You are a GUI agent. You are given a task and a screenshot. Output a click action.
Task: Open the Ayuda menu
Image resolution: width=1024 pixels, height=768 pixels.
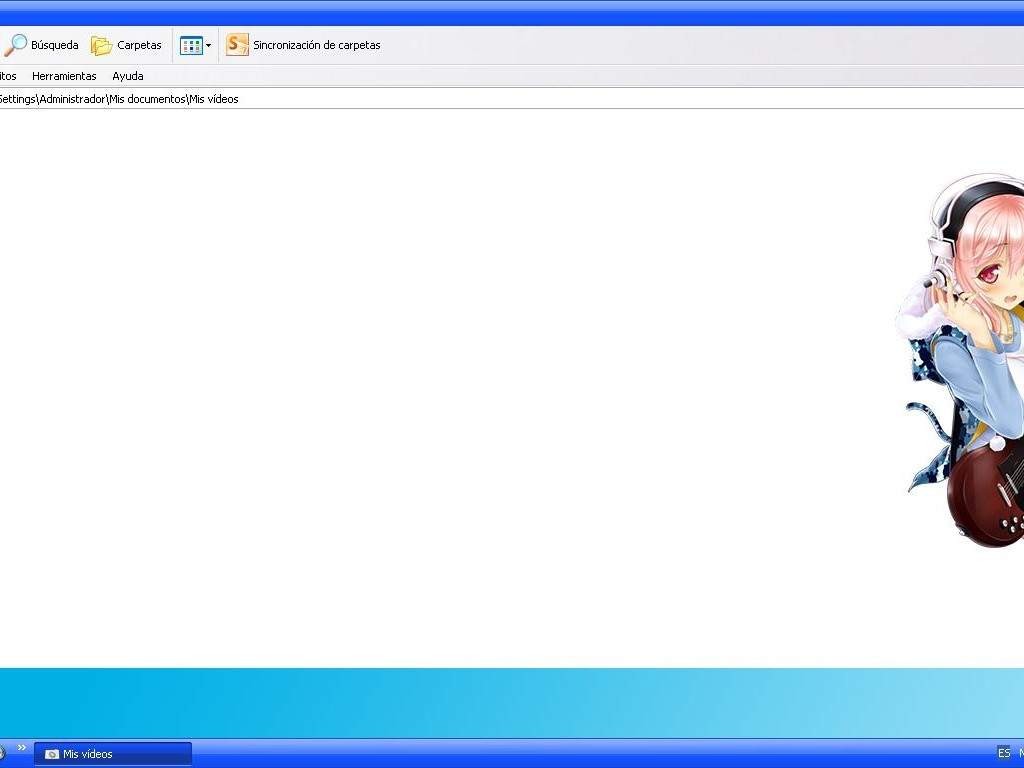click(x=128, y=76)
